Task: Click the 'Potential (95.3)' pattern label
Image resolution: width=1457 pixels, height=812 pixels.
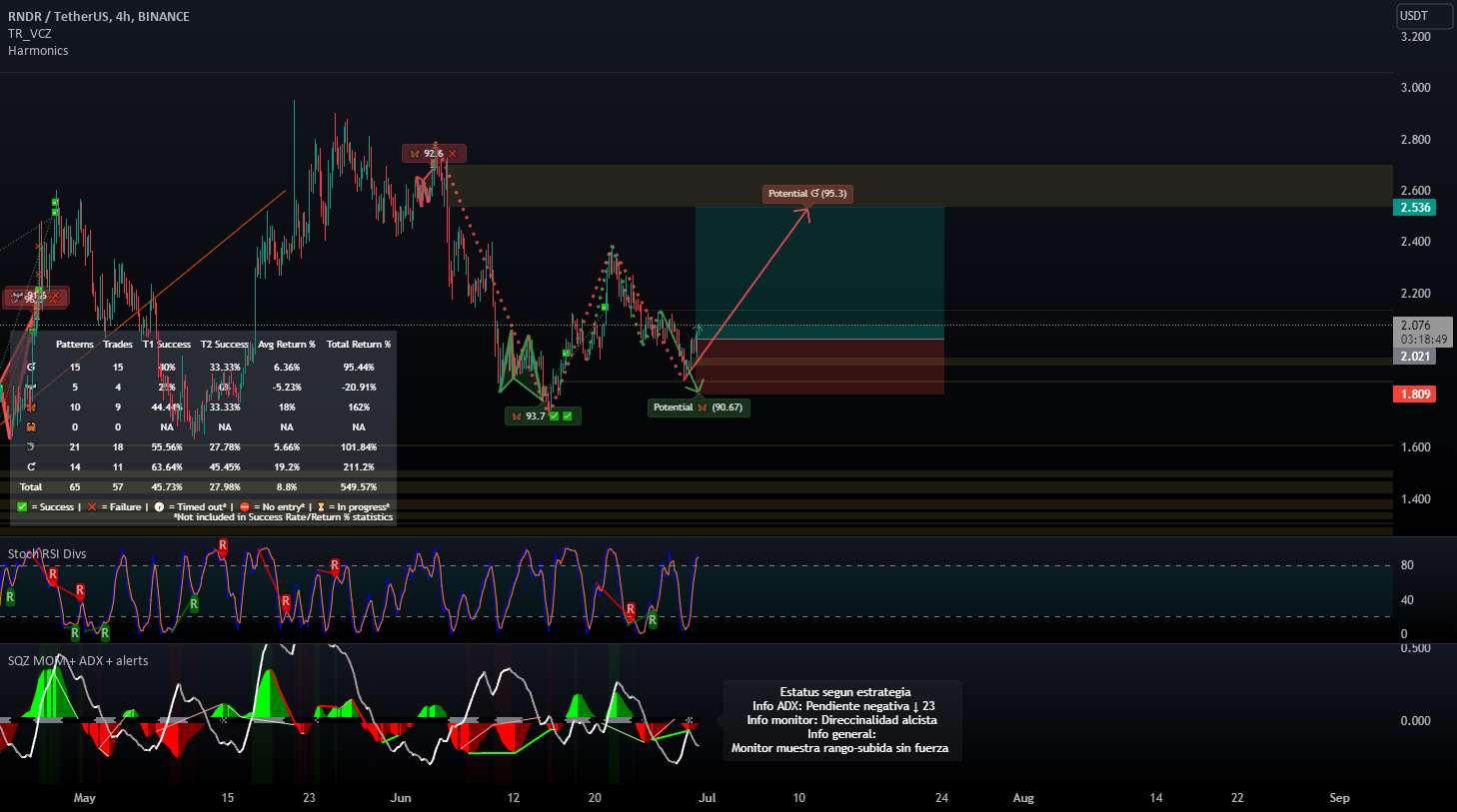Action: tap(807, 194)
